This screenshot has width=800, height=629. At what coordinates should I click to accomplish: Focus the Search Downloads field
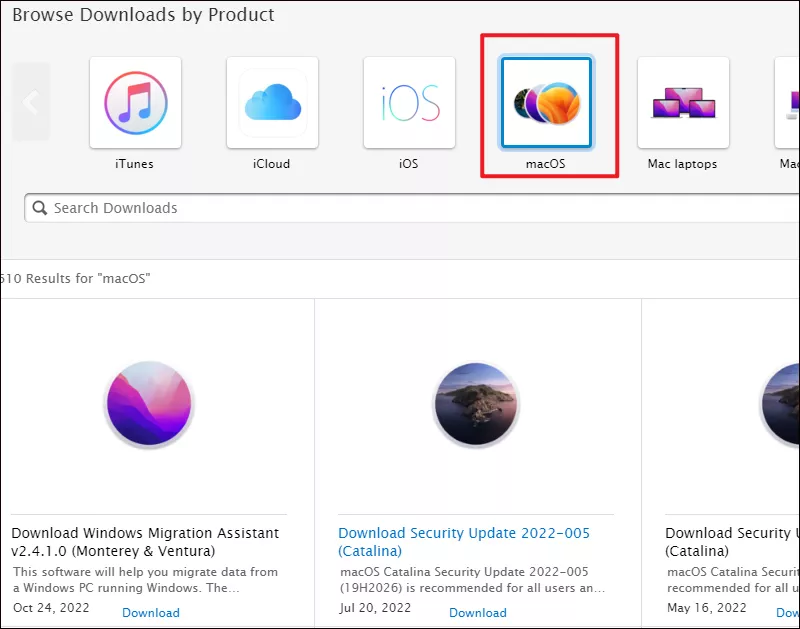pos(412,208)
